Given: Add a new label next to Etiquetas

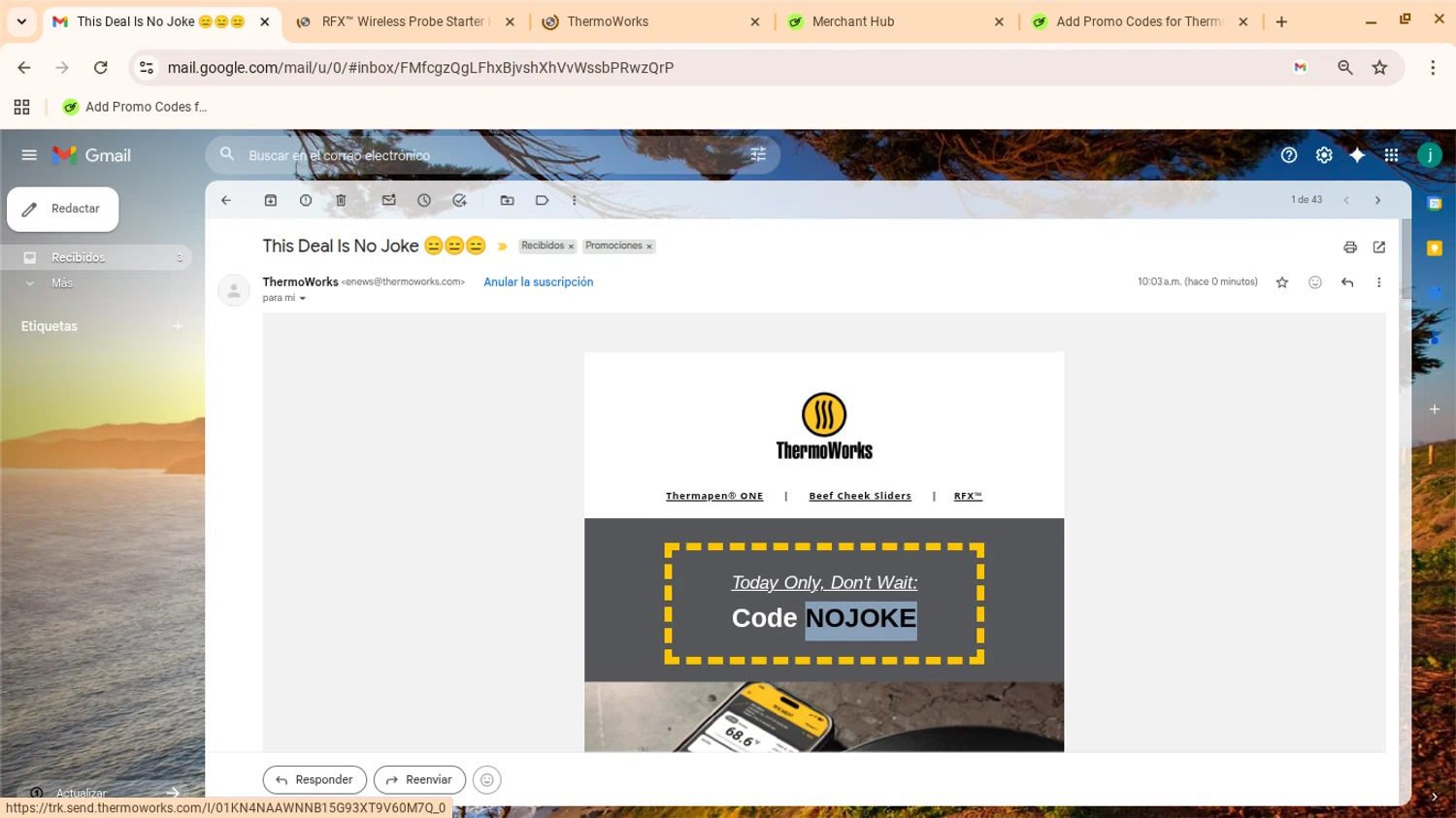Looking at the screenshot, I should [178, 326].
